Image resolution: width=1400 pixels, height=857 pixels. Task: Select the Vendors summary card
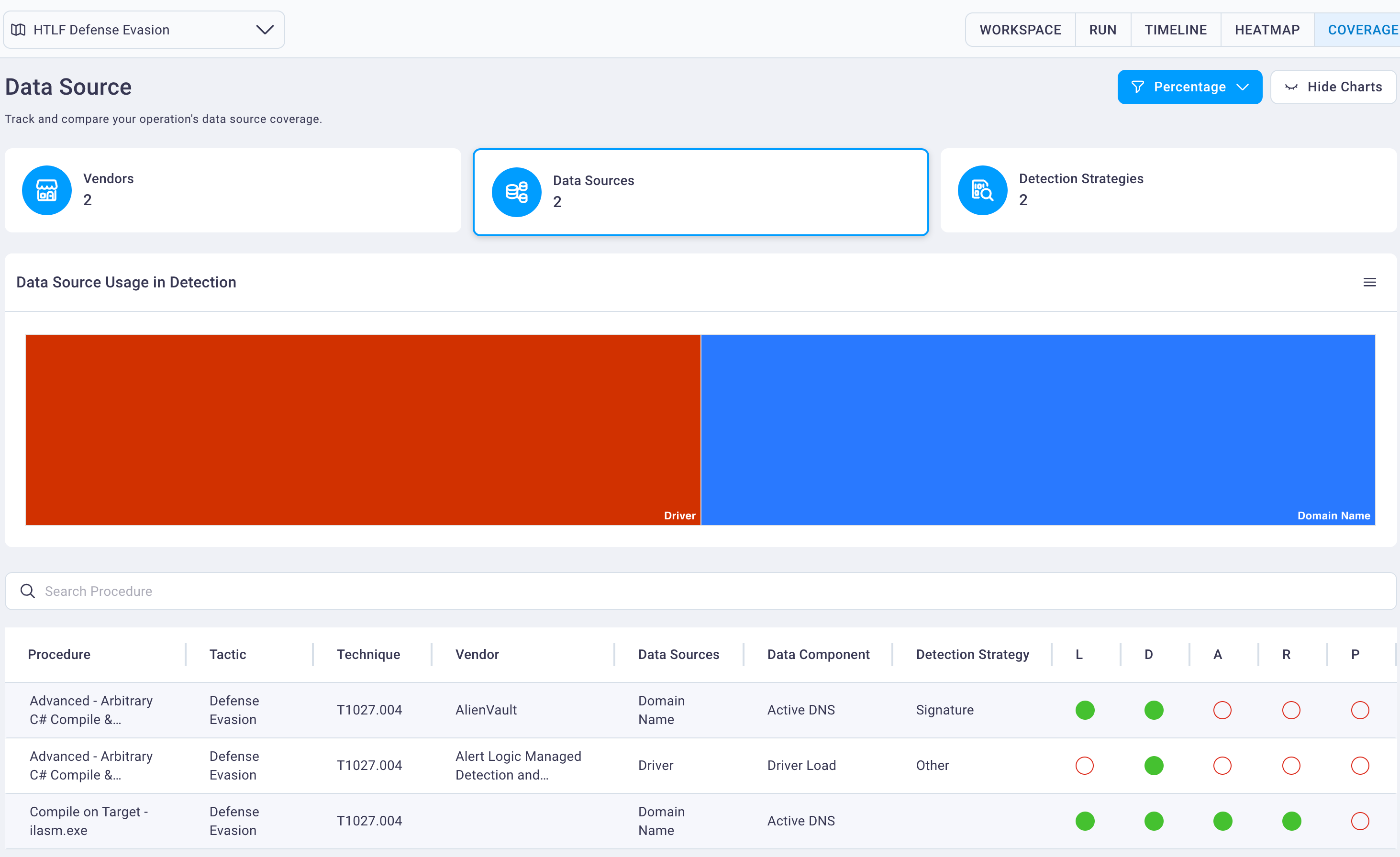click(233, 190)
